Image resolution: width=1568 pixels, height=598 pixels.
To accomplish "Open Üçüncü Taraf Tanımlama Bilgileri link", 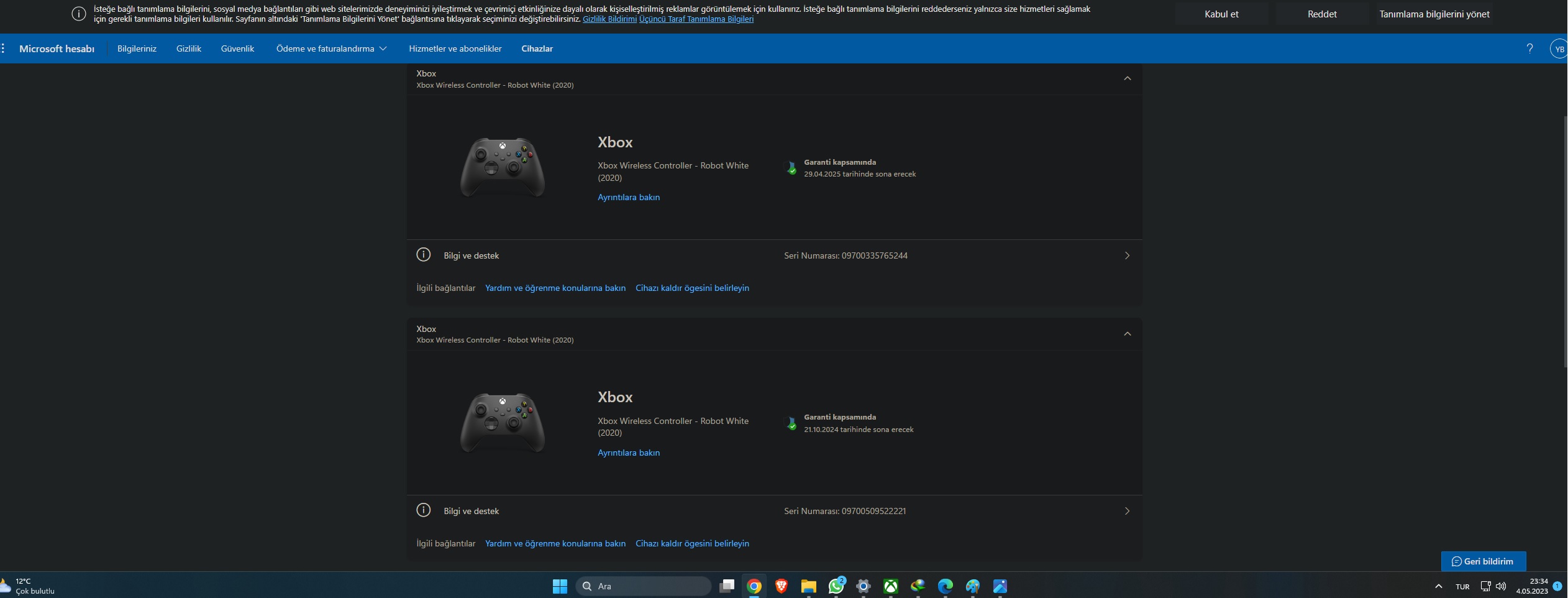I will pos(696,19).
